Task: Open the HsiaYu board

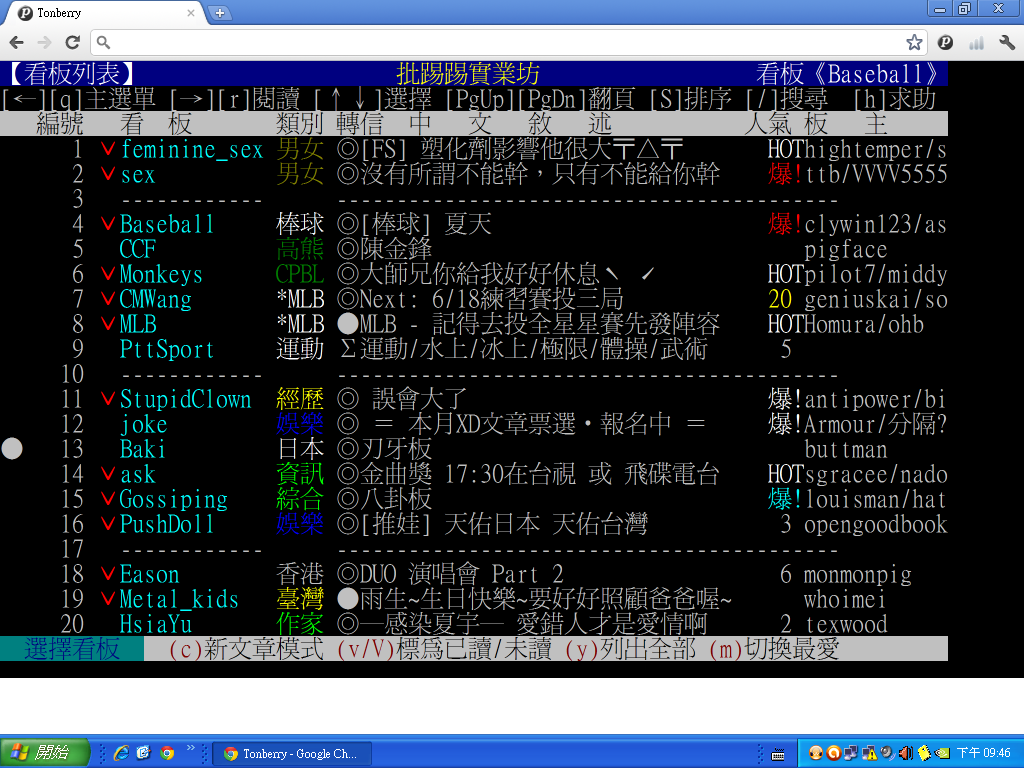Action: coord(155,624)
